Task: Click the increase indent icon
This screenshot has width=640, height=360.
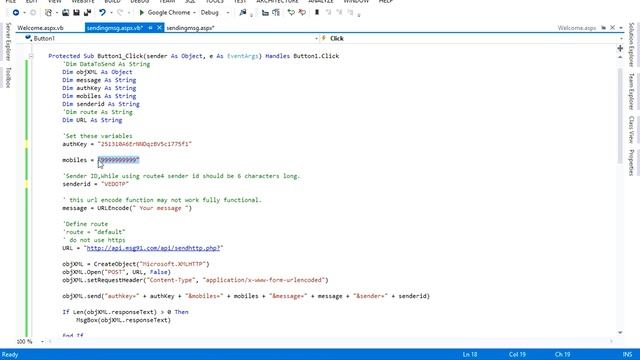Action: pyautogui.click(x=276, y=13)
